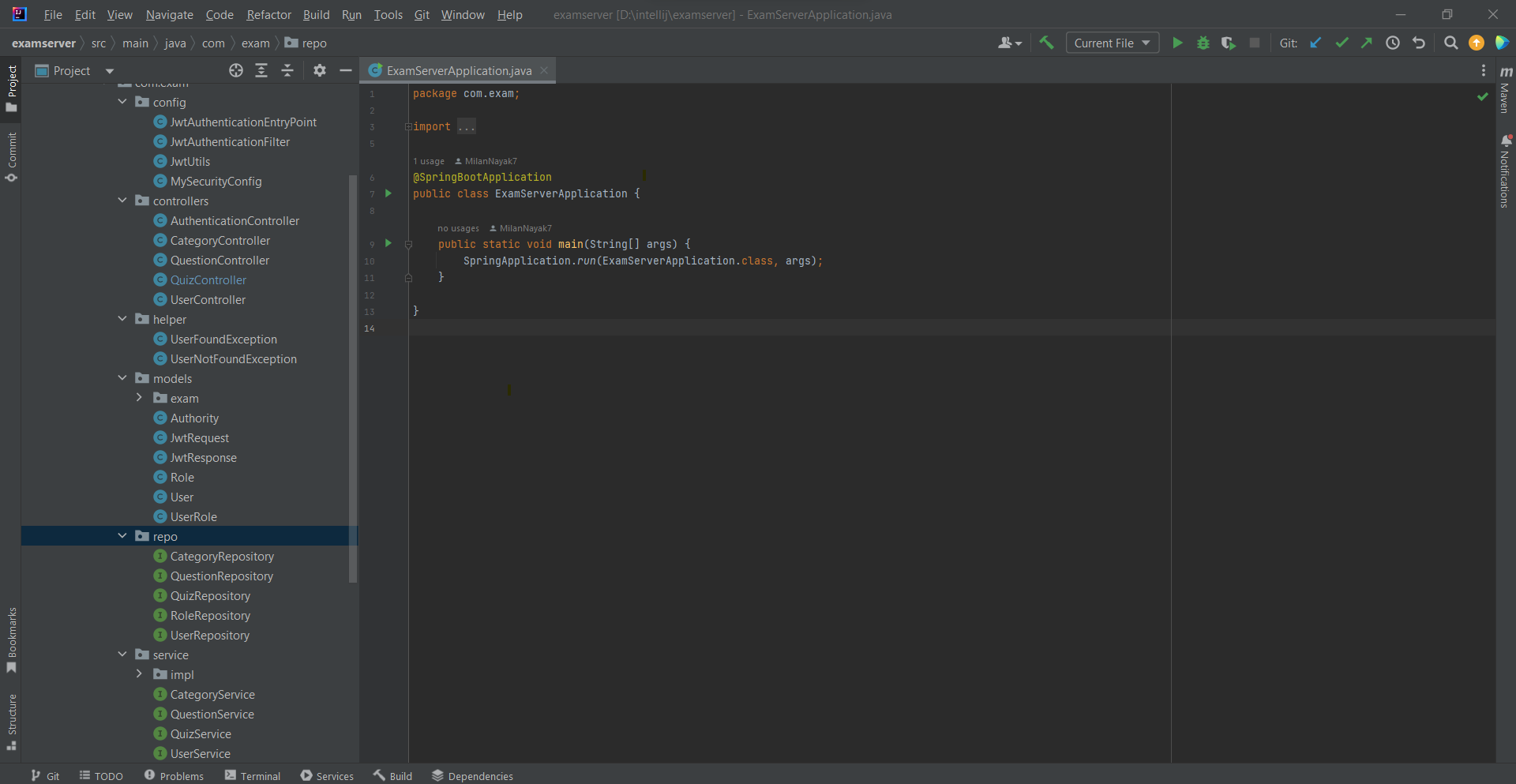Open the Refactor menu

[268, 14]
